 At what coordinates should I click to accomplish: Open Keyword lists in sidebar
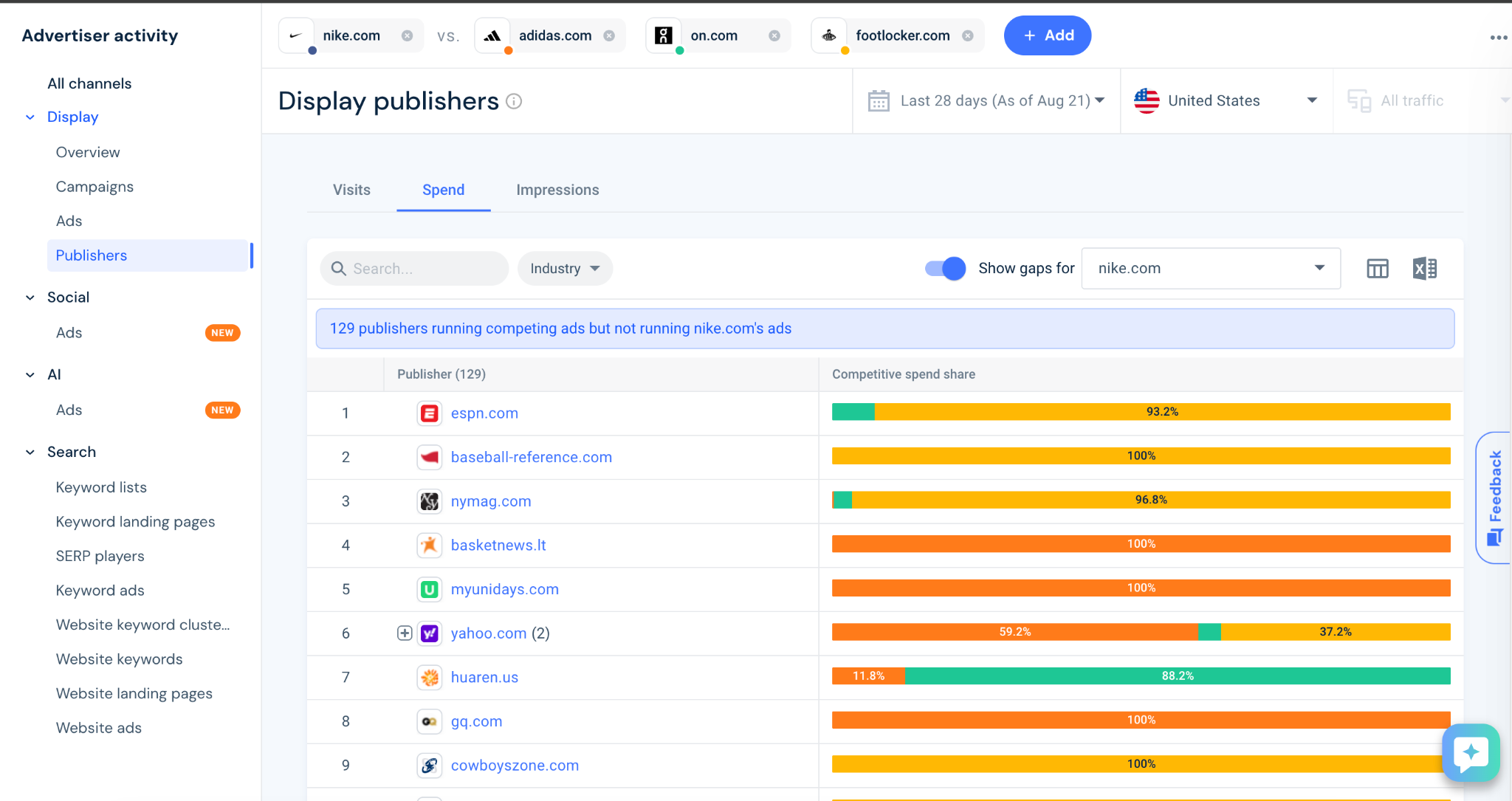tap(101, 487)
